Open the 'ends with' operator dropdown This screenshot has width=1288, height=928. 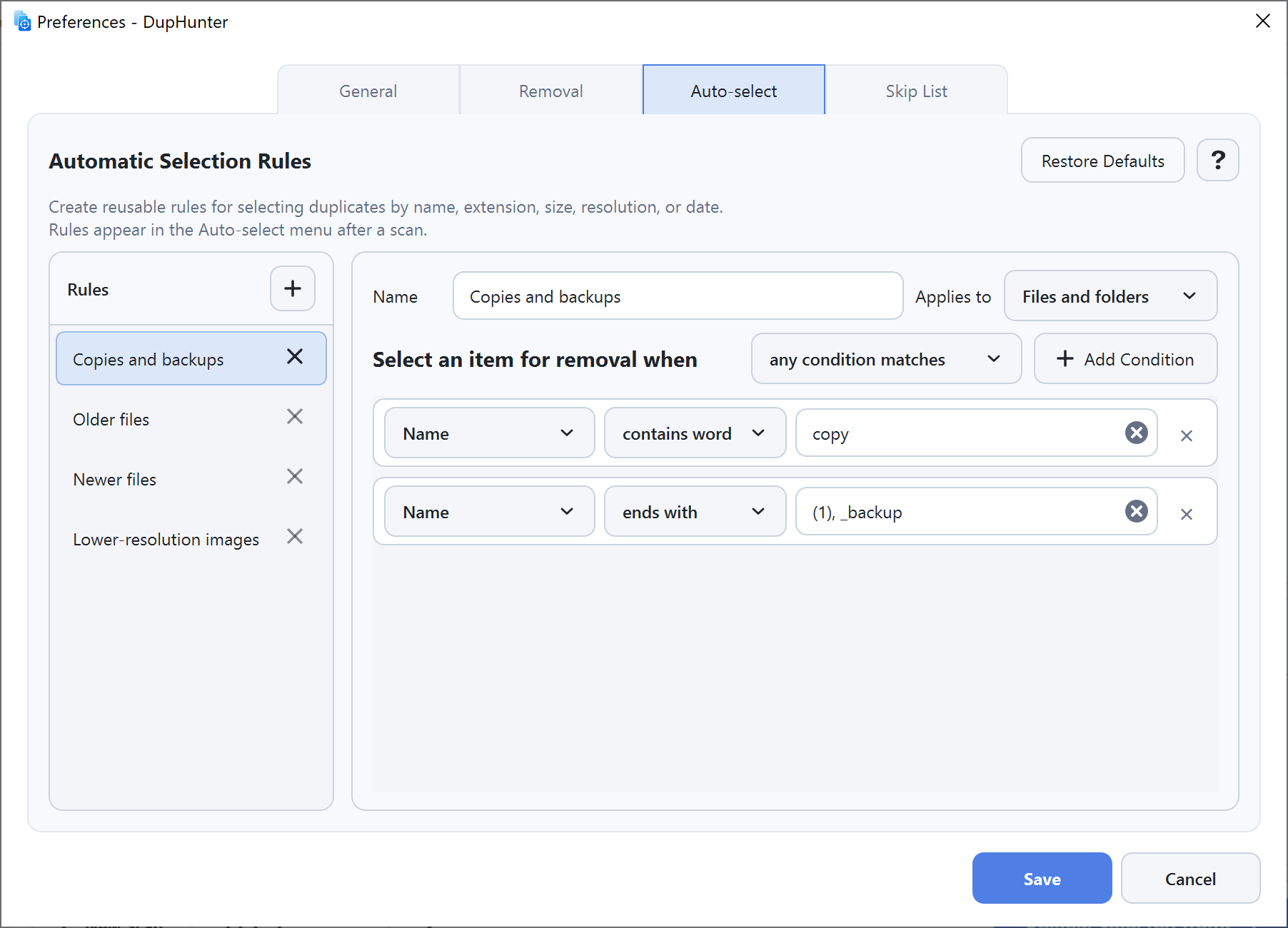(x=695, y=511)
